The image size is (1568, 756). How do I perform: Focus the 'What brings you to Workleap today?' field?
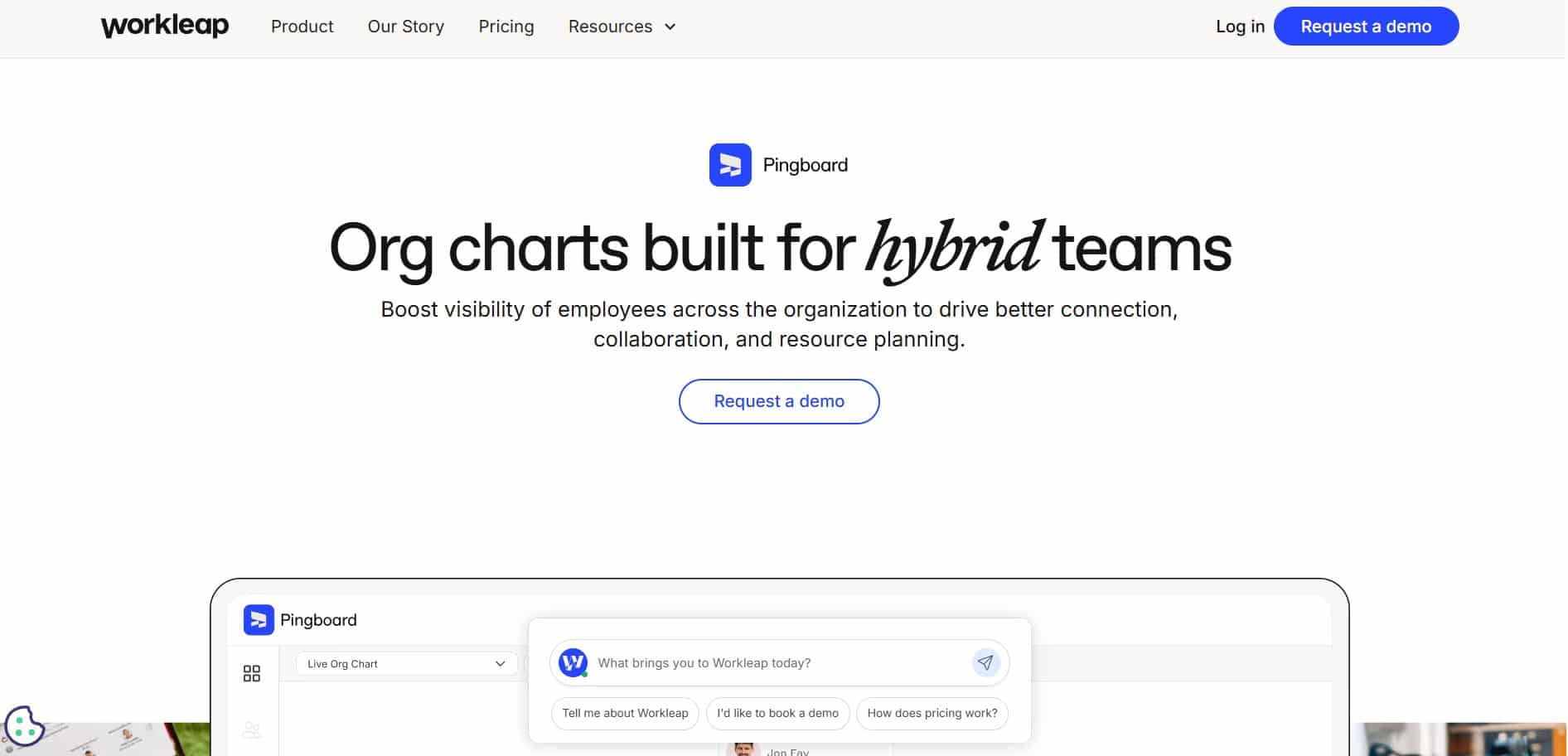[x=779, y=663]
